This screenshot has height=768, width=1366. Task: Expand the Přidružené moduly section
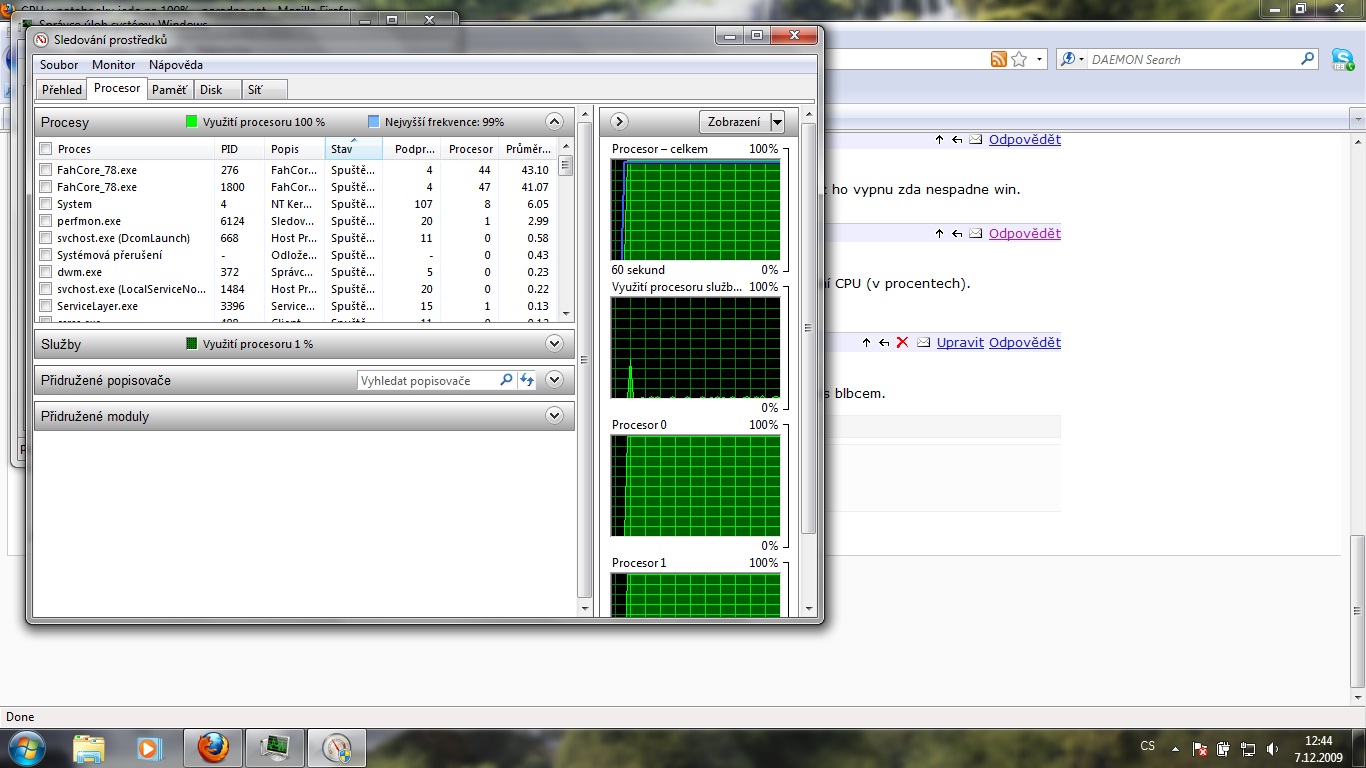[x=555, y=416]
